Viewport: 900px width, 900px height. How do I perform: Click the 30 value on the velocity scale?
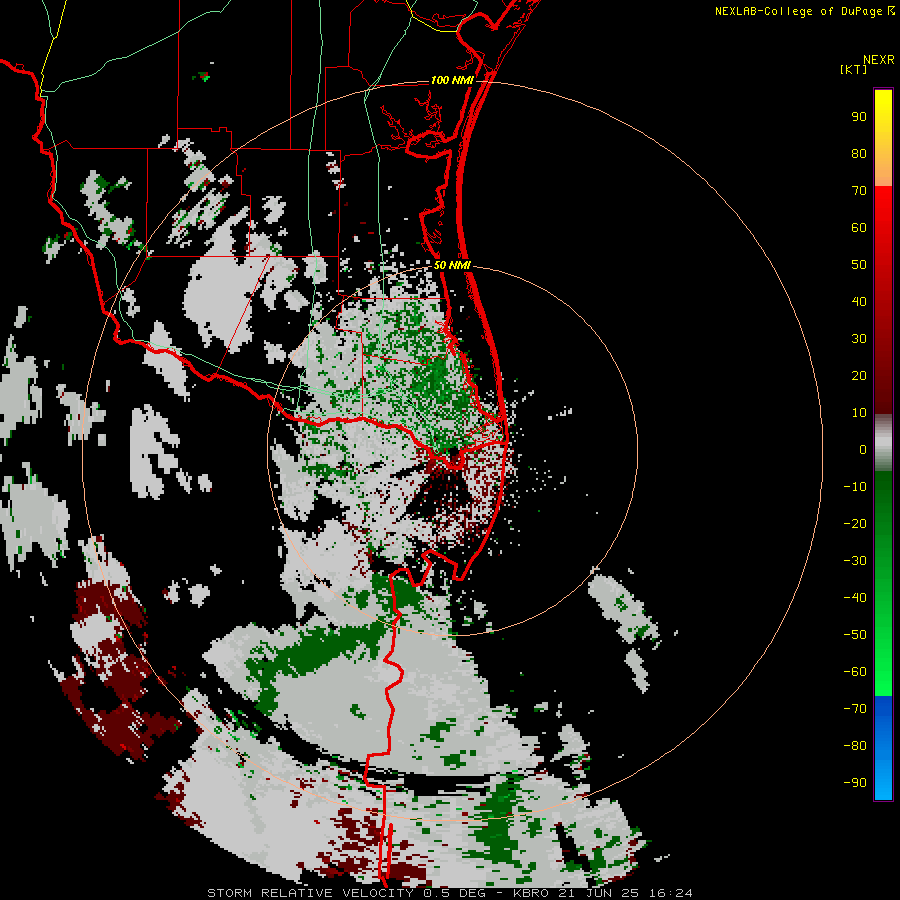click(859, 339)
